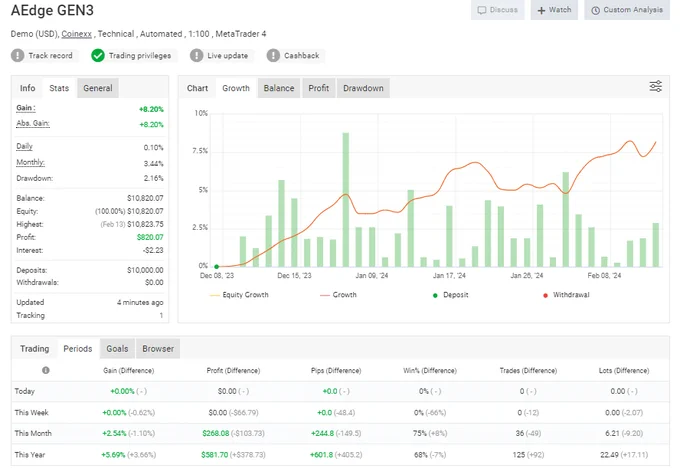Image resolution: width=680 pixels, height=475 pixels.
Task: Switch to the Stats tab
Action: click(x=59, y=88)
